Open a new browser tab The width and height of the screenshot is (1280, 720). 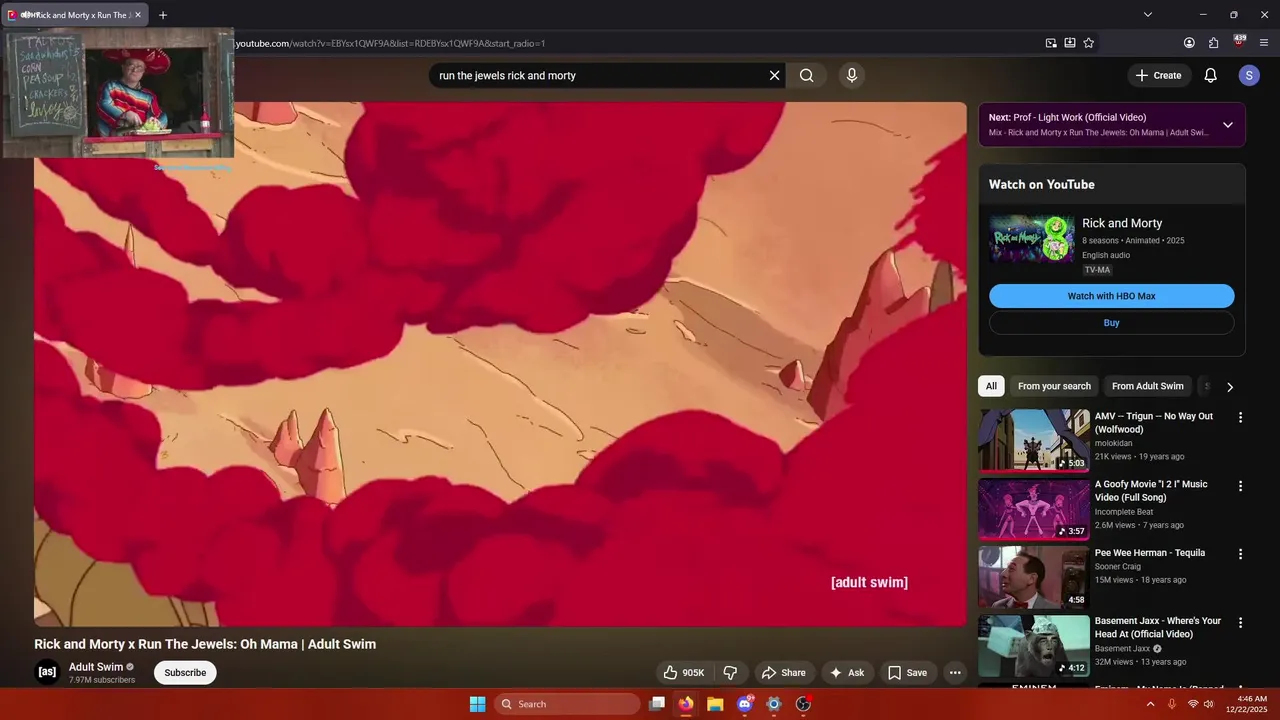[x=163, y=15]
